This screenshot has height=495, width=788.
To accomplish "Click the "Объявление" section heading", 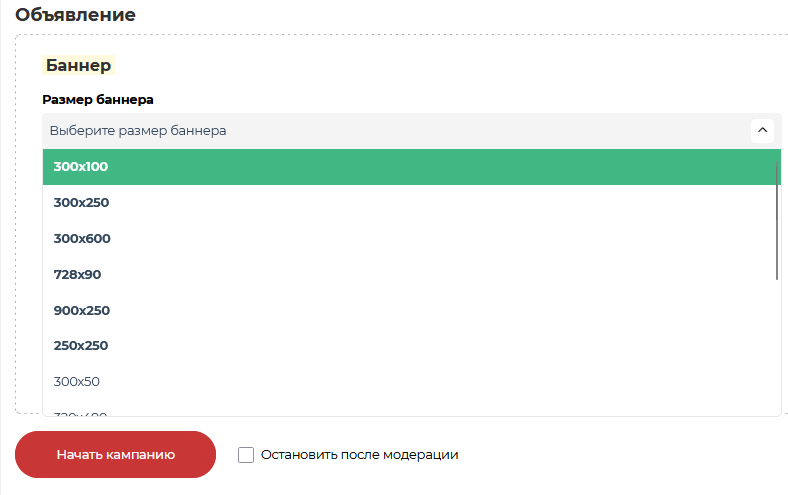I will [75, 15].
